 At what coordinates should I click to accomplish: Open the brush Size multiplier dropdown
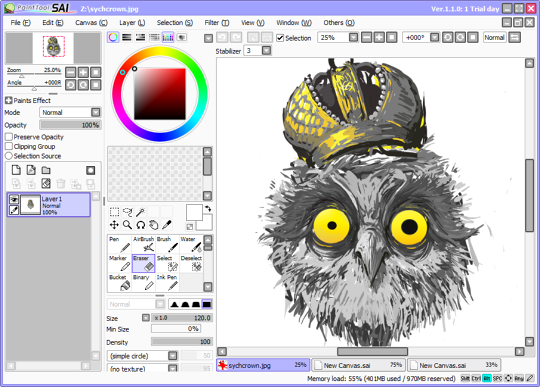click(146, 318)
